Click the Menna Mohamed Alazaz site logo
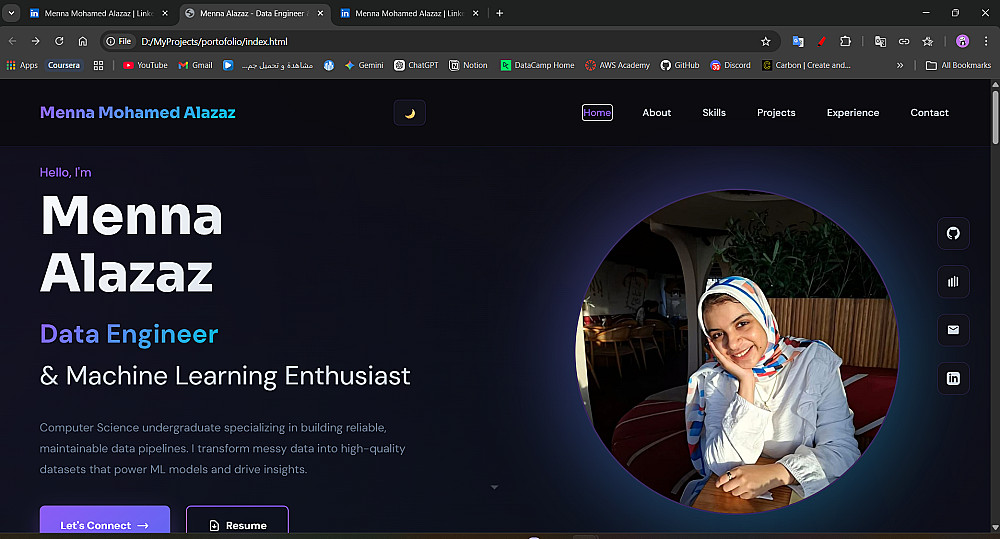The height and width of the screenshot is (539, 1000). (138, 112)
